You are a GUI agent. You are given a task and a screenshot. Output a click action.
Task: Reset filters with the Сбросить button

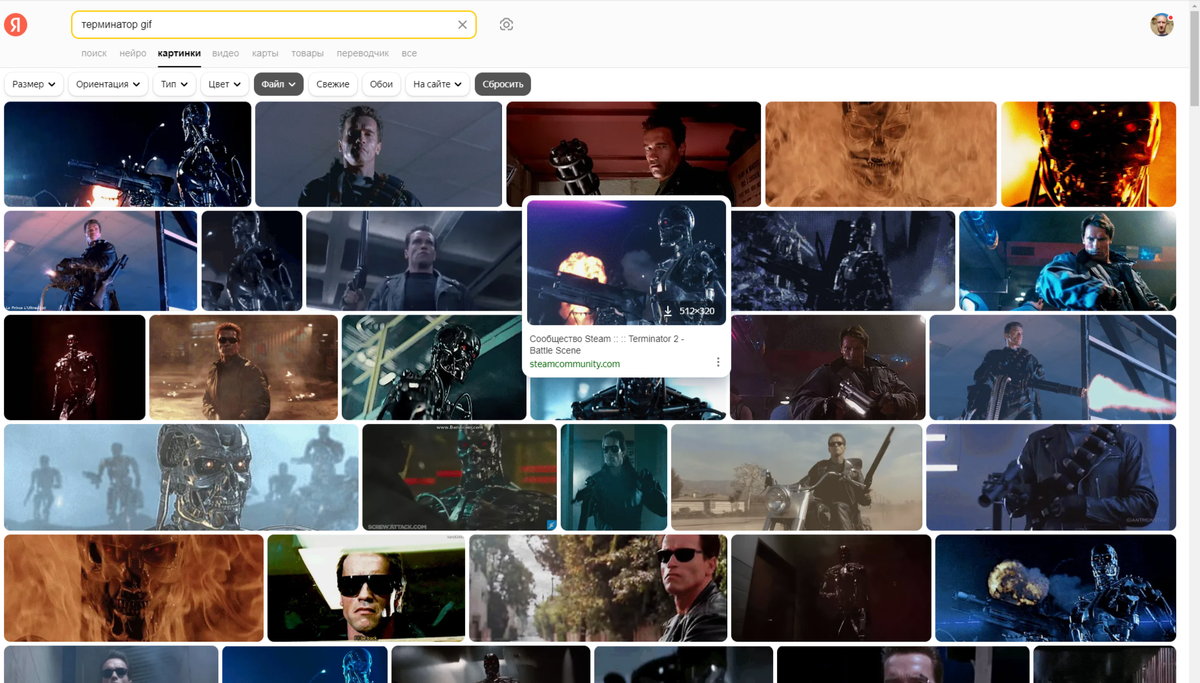pos(503,85)
